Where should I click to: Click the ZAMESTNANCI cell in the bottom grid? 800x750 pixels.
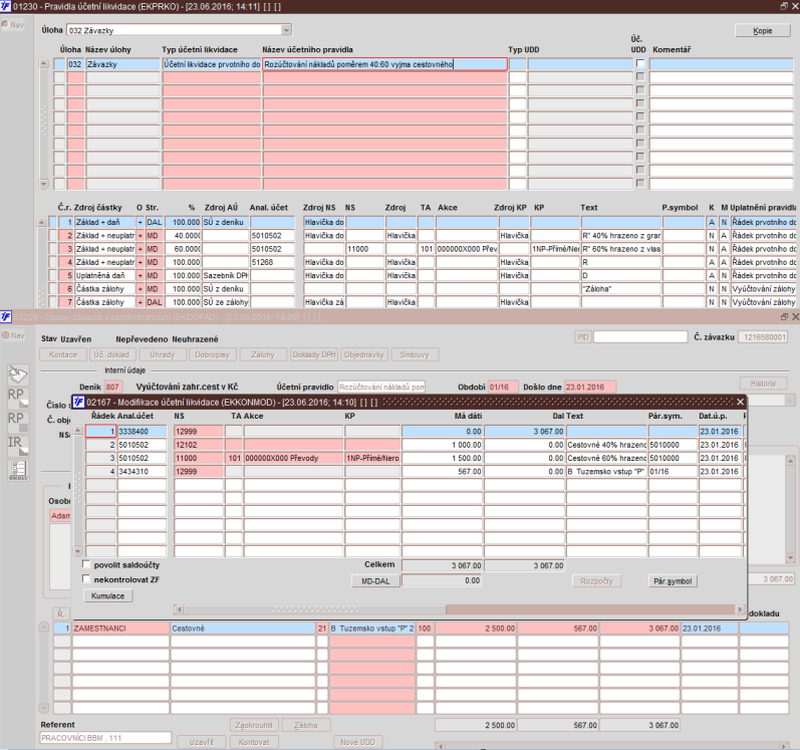[x=120, y=629]
